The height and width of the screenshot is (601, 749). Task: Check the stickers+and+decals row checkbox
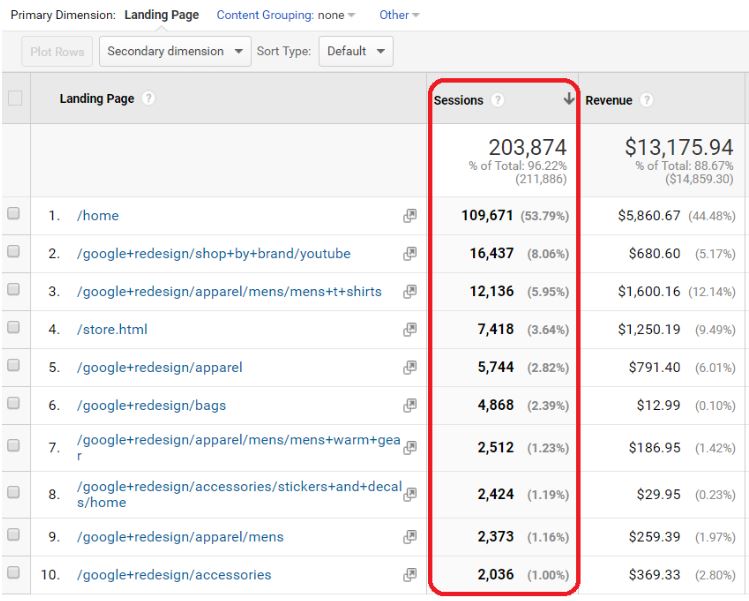click(x=13, y=492)
